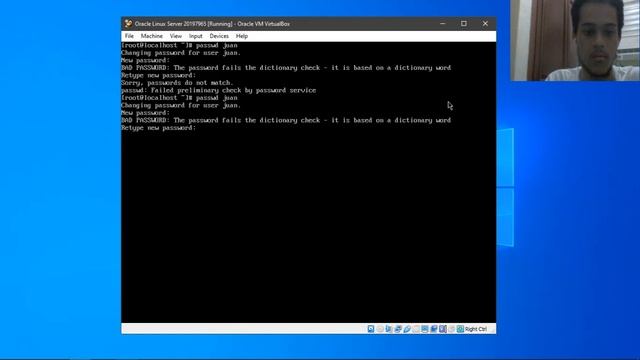Click the first '[root@localhost ~]# passwd juan' command

pos(179,45)
